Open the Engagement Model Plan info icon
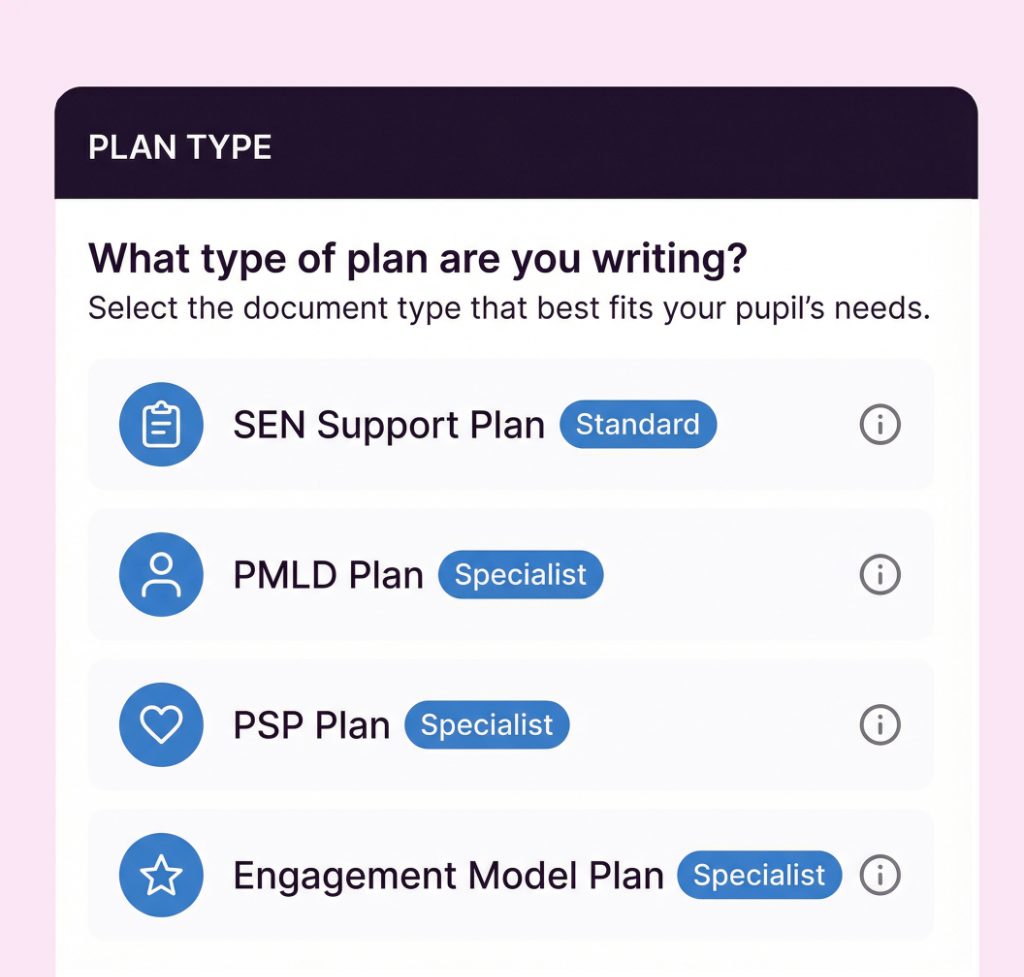The image size is (1024, 977). click(x=879, y=875)
